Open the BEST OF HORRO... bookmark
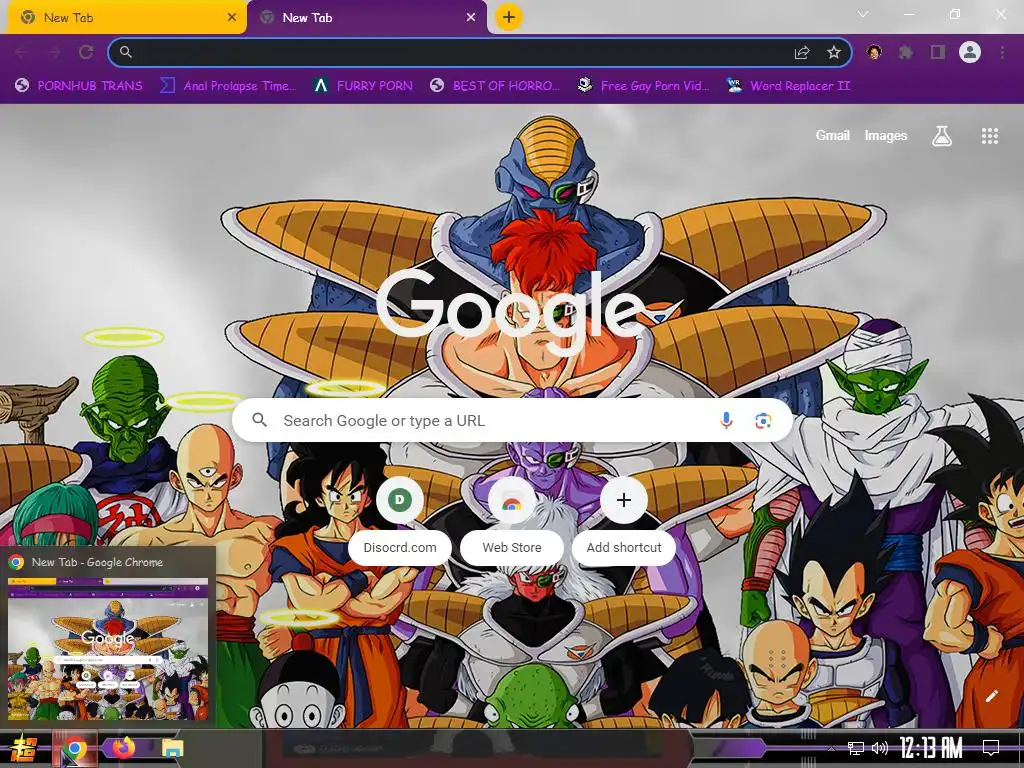Screen dimensions: 1024x768 tap(495, 86)
